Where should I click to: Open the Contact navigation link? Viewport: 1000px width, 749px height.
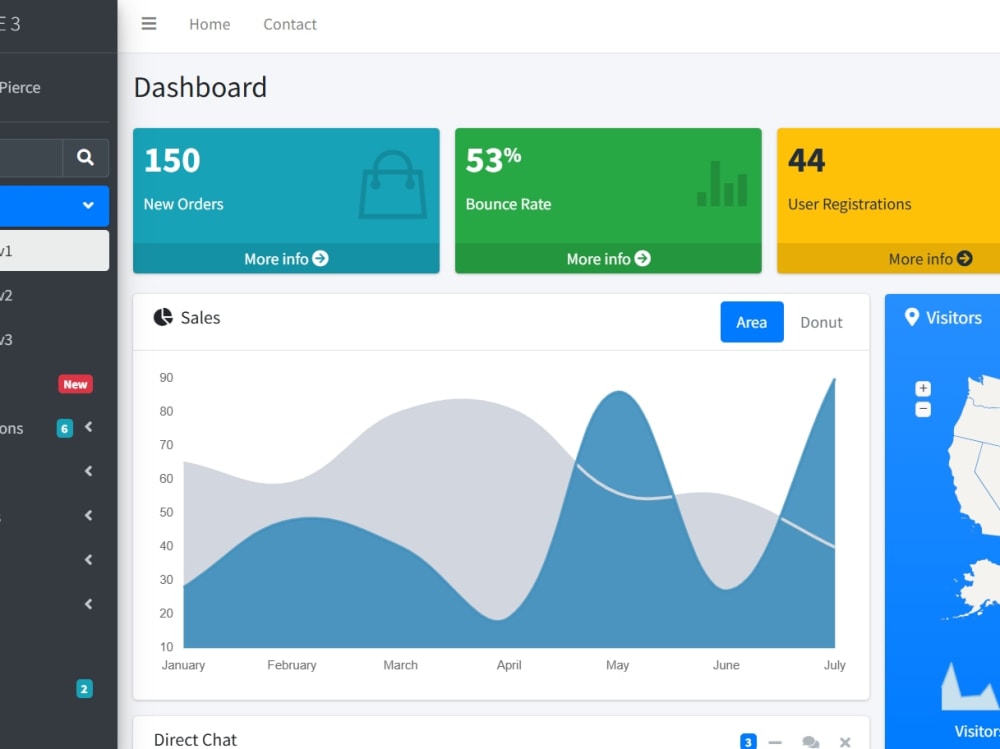[290, 24]
